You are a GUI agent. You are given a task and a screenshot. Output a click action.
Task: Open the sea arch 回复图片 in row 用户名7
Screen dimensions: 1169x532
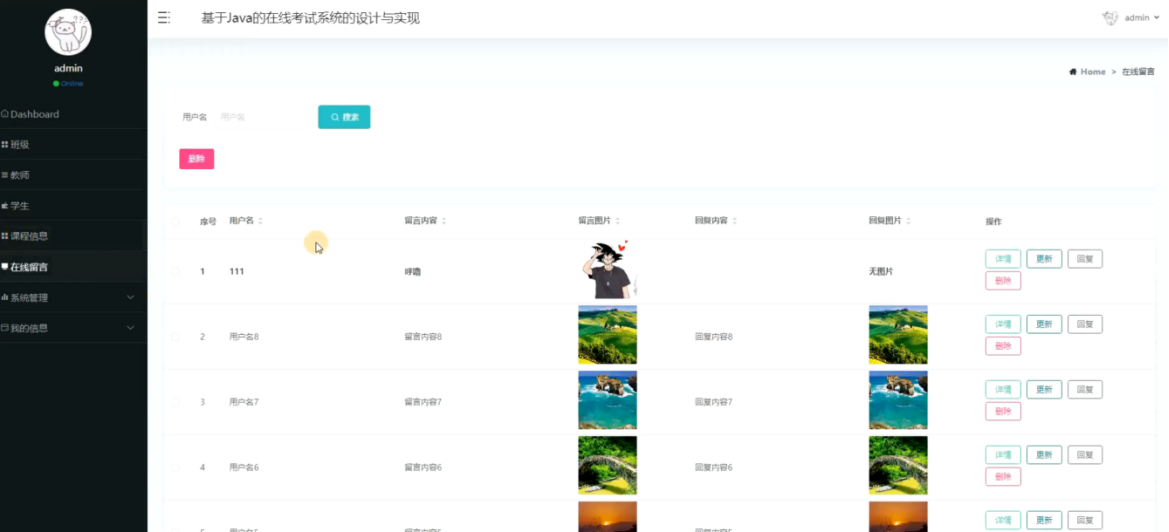click(898, 400)
